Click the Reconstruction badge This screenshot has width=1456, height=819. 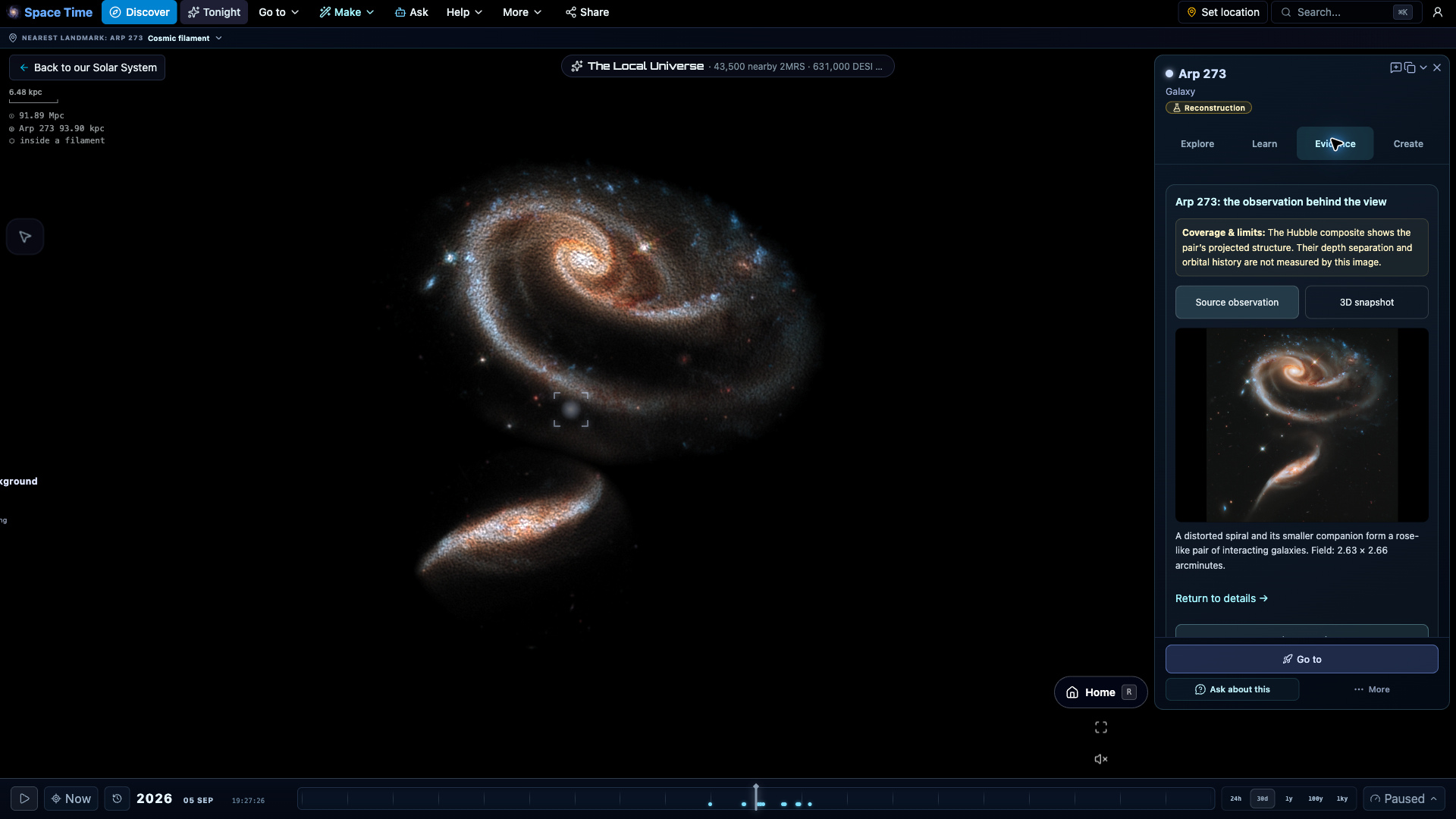pyautogui.click(x=1209, y=108)
